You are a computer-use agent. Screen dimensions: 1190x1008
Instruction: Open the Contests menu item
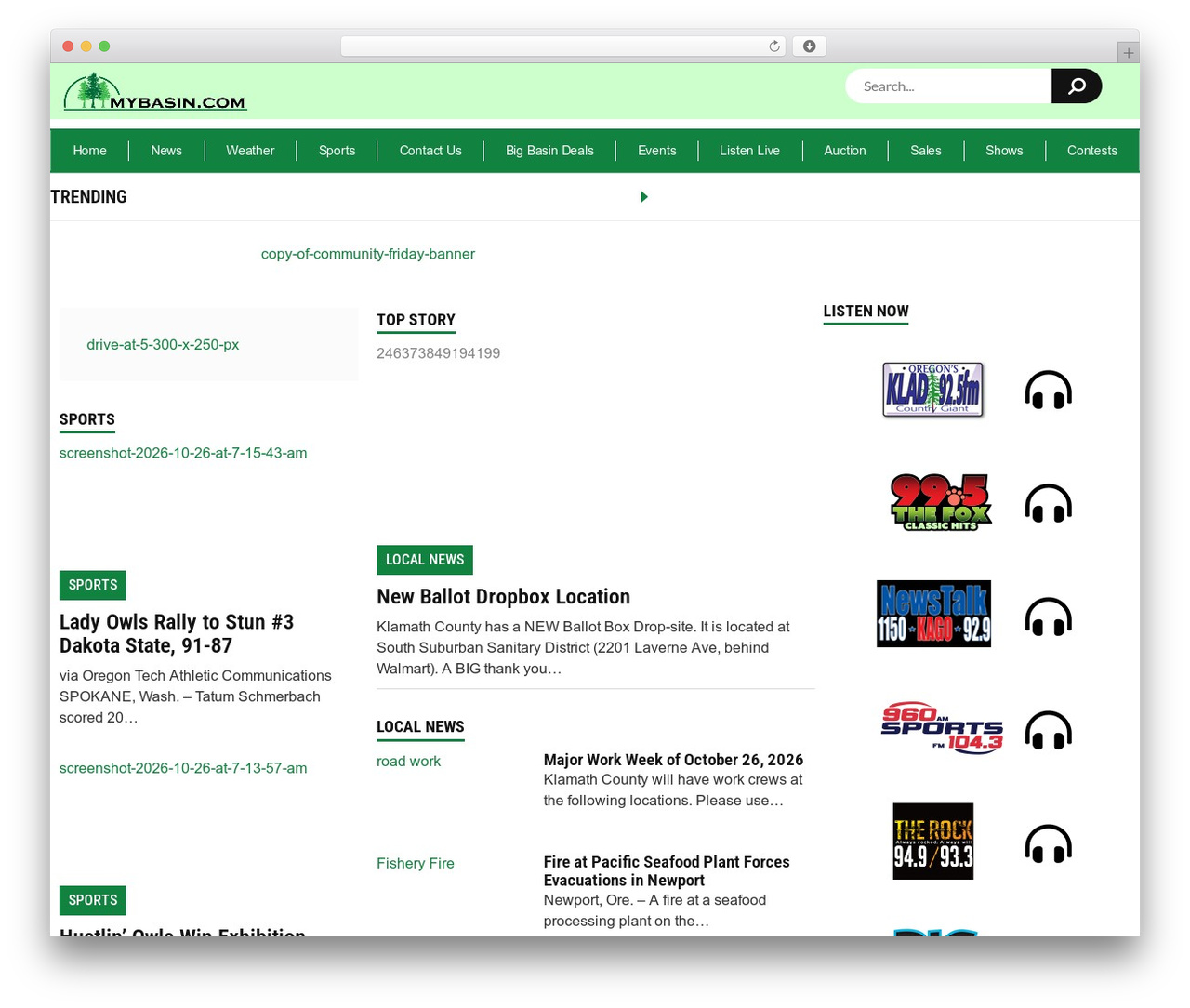pyautogui.click(x=1092, y=151)
